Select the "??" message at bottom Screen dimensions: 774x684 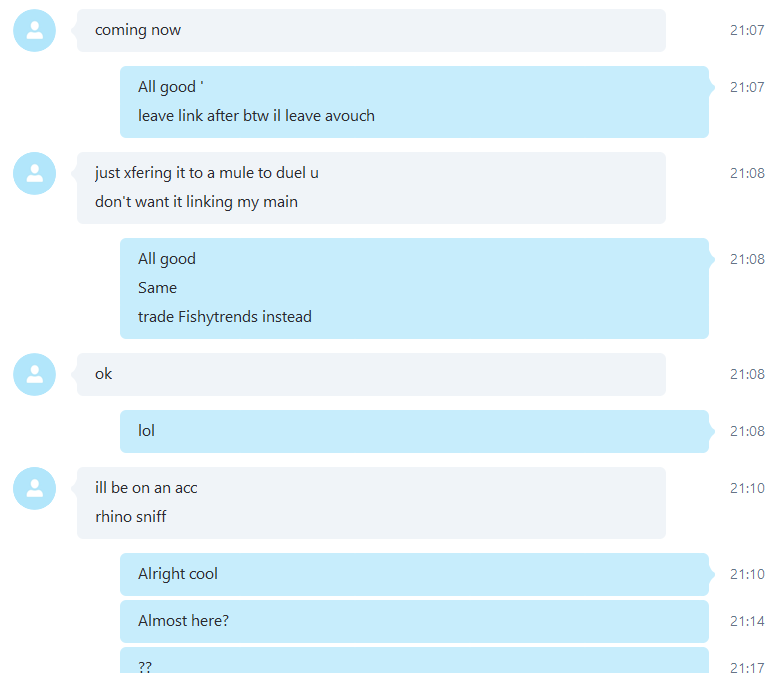click(x=414, y=660)
